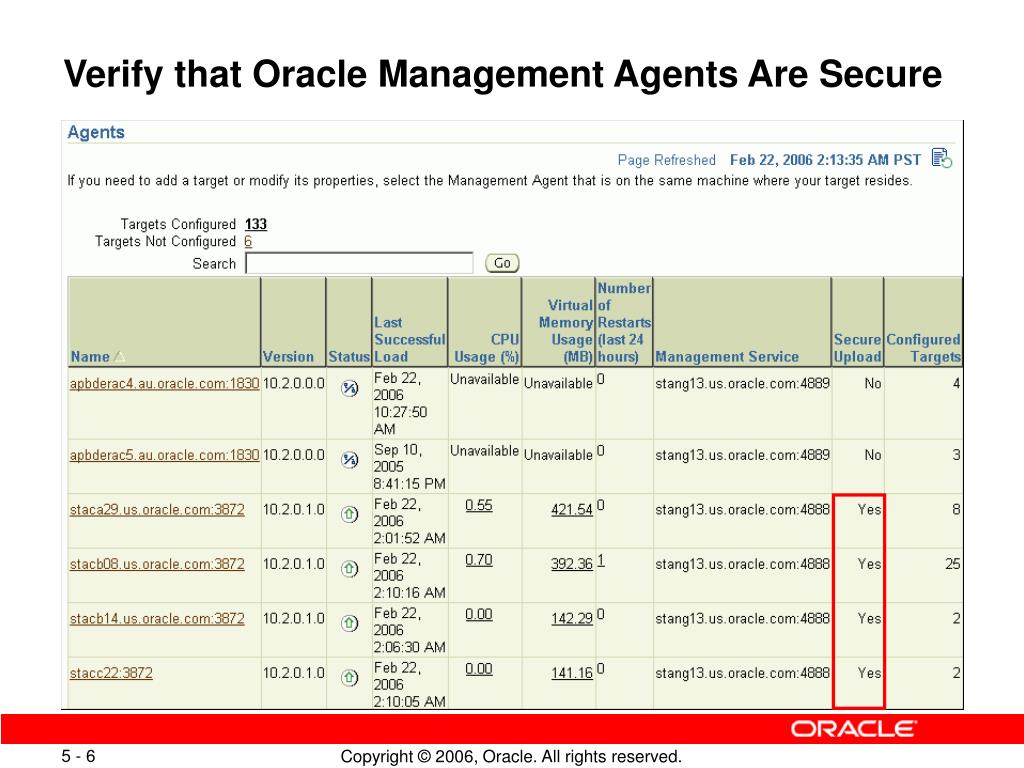Click Secure Upload No for apbderac5
Screen dimensions: 1024x768
click(x=873, y=455)
